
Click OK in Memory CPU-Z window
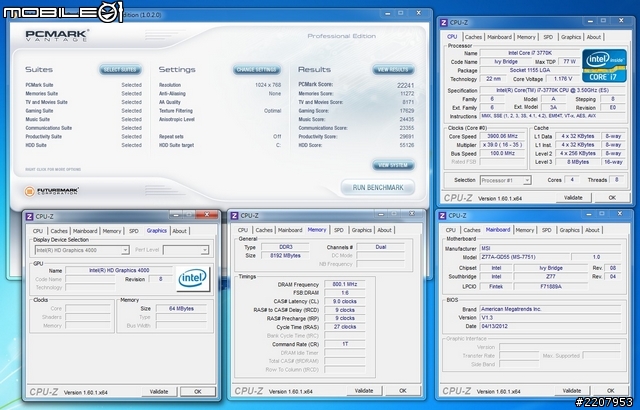coord(402,391)
